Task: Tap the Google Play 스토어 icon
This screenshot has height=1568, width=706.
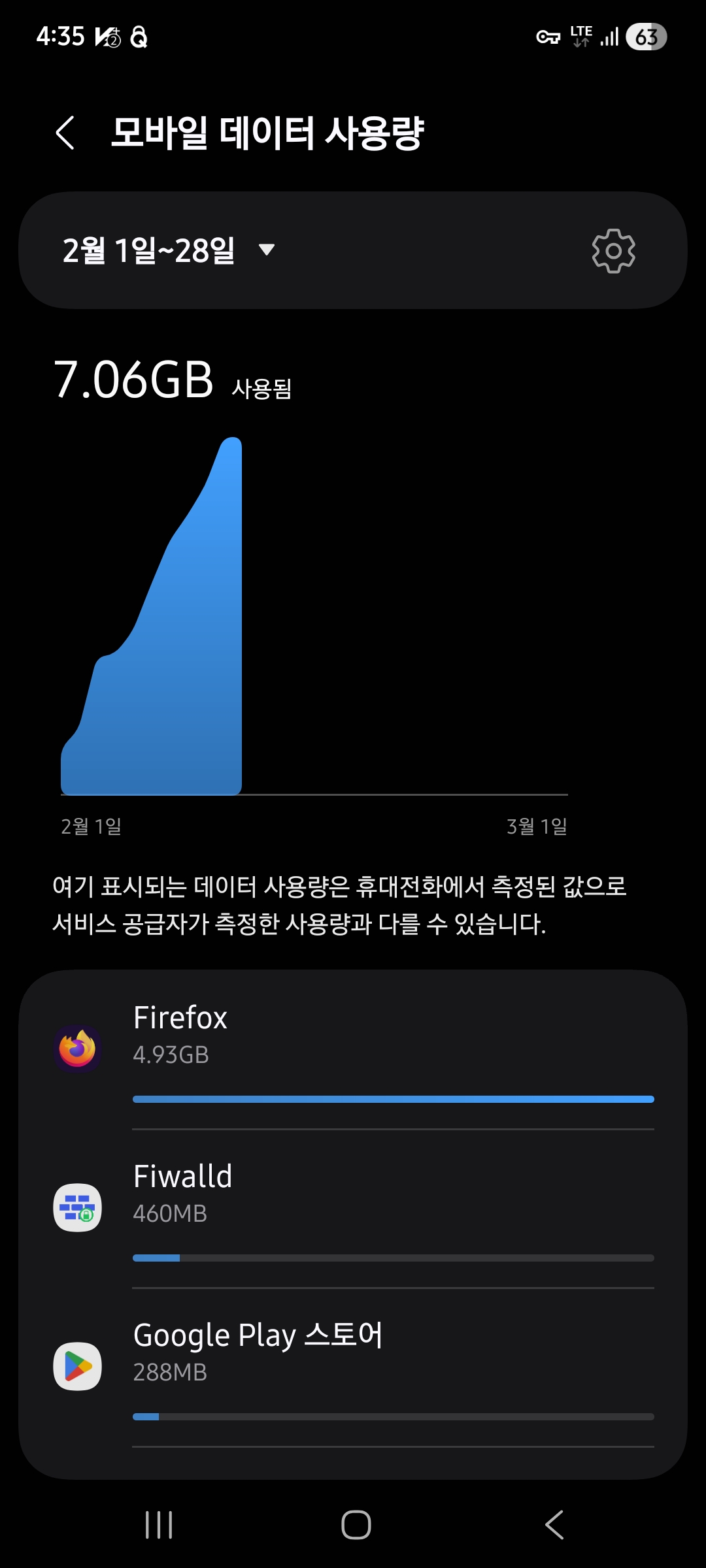Action: click(77, 1367)
